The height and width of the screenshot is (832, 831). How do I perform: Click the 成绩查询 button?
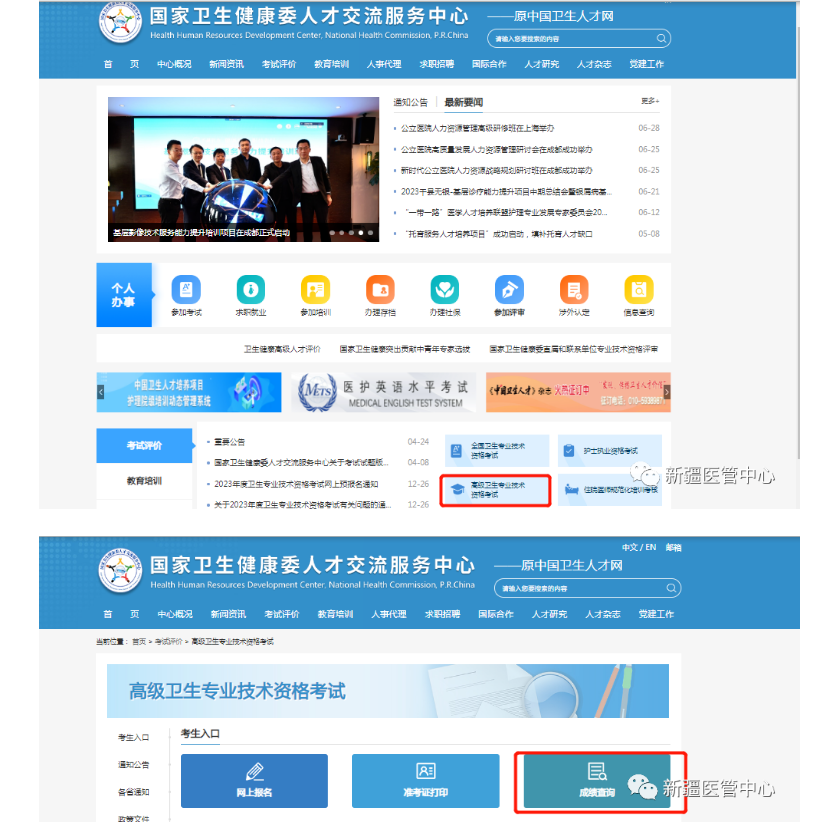[x=597, y=781]
